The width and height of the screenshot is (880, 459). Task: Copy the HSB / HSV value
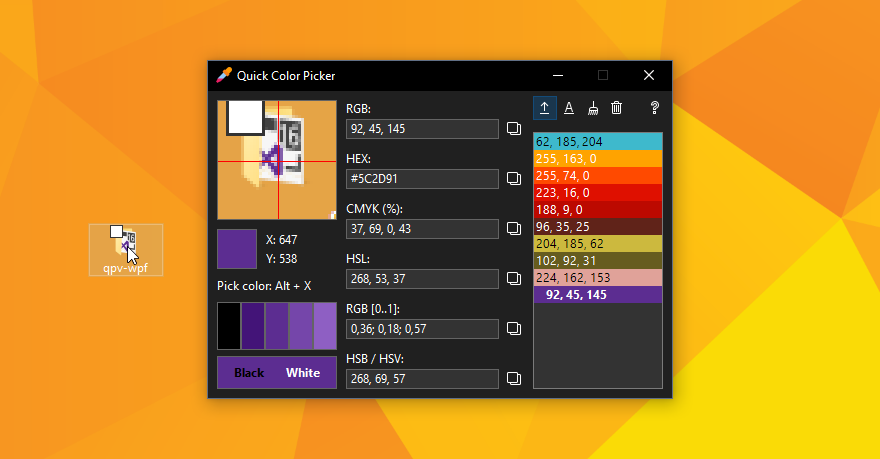click(514, 379)
